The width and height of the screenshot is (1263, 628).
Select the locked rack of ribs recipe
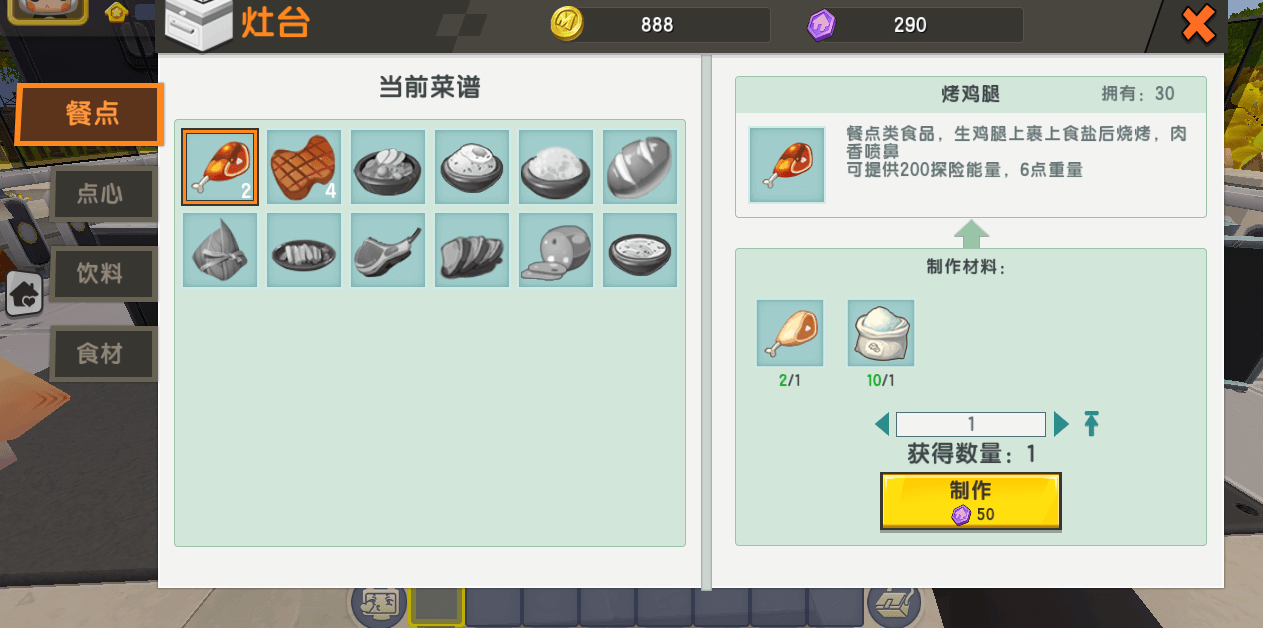tap(388, 250)
